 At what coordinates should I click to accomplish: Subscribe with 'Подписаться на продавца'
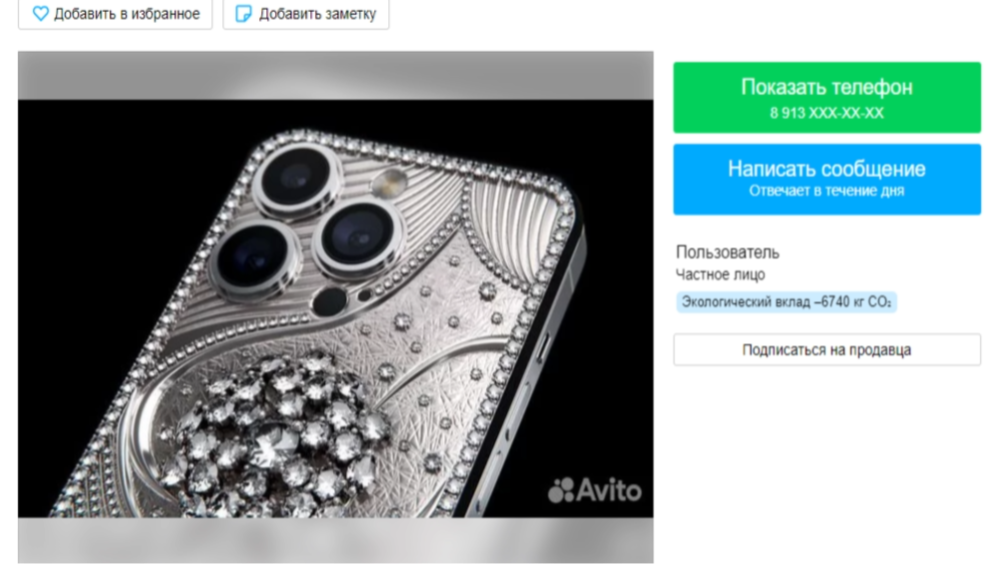pos(826,350)
